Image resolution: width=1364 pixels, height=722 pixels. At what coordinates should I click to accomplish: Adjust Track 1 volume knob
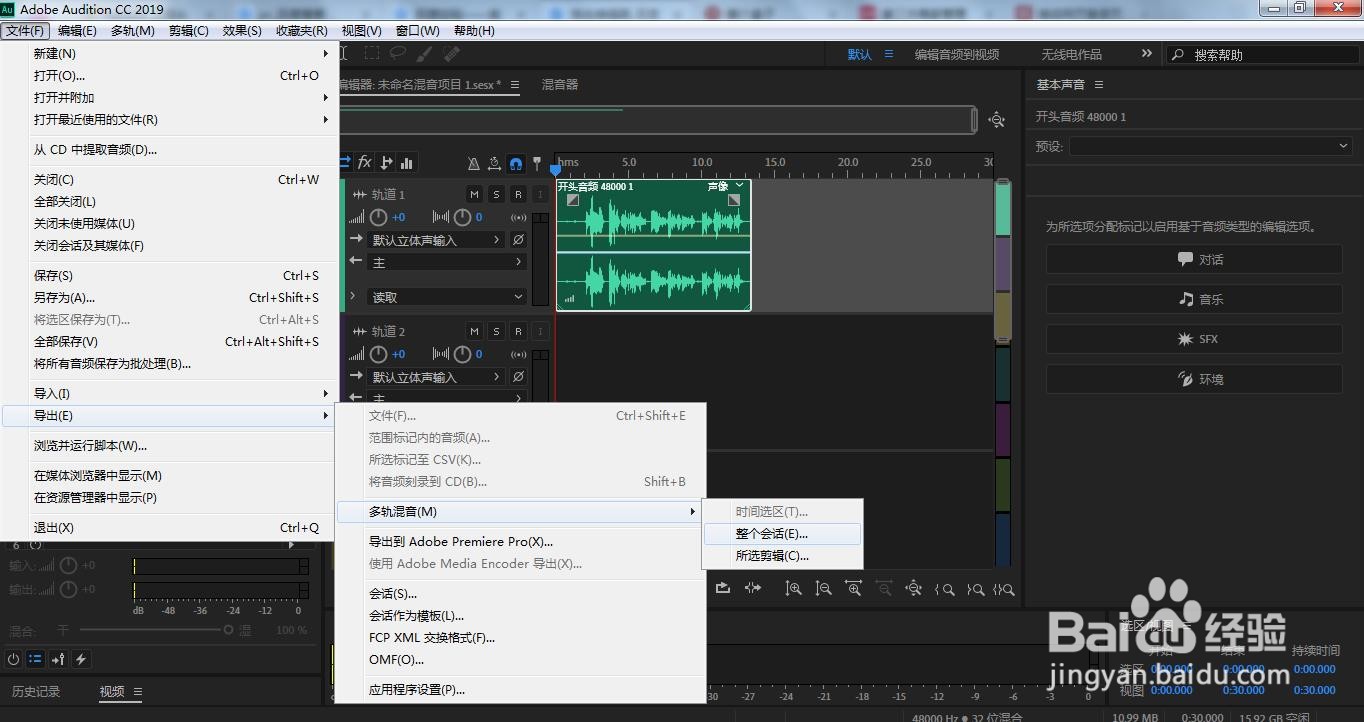[379, 217]
